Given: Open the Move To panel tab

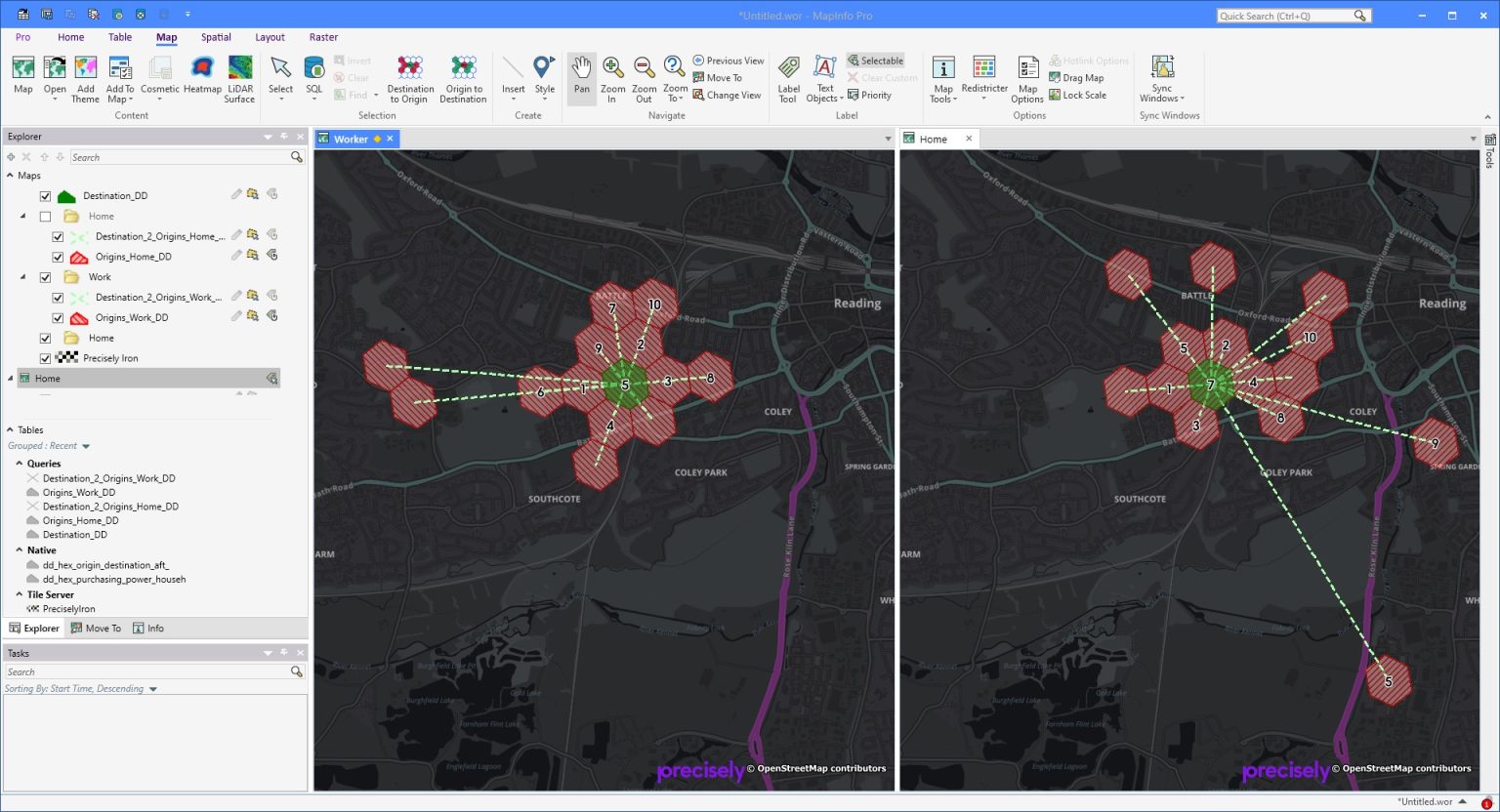Looking at the screenshot, I should pyautogui.click(x=96, y=629).
